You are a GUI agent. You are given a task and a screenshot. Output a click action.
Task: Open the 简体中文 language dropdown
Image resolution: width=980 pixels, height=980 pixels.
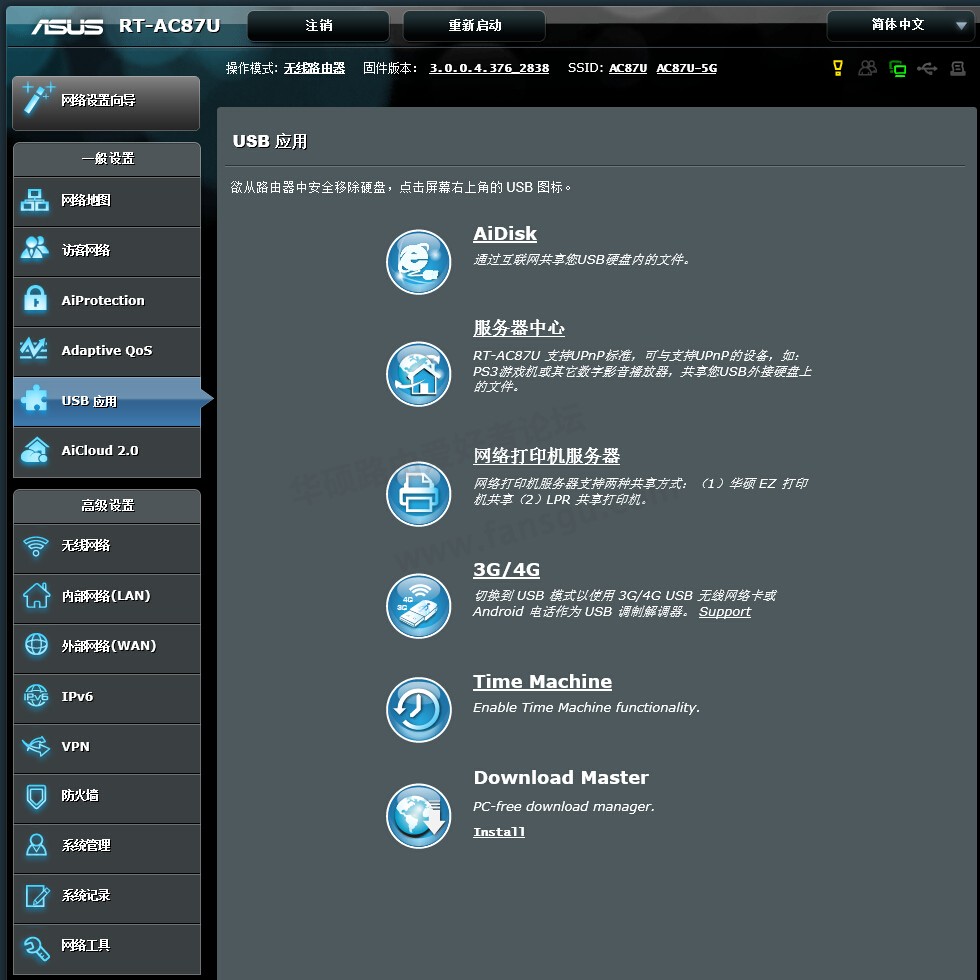pyautogui.click(x=901, y=25)
